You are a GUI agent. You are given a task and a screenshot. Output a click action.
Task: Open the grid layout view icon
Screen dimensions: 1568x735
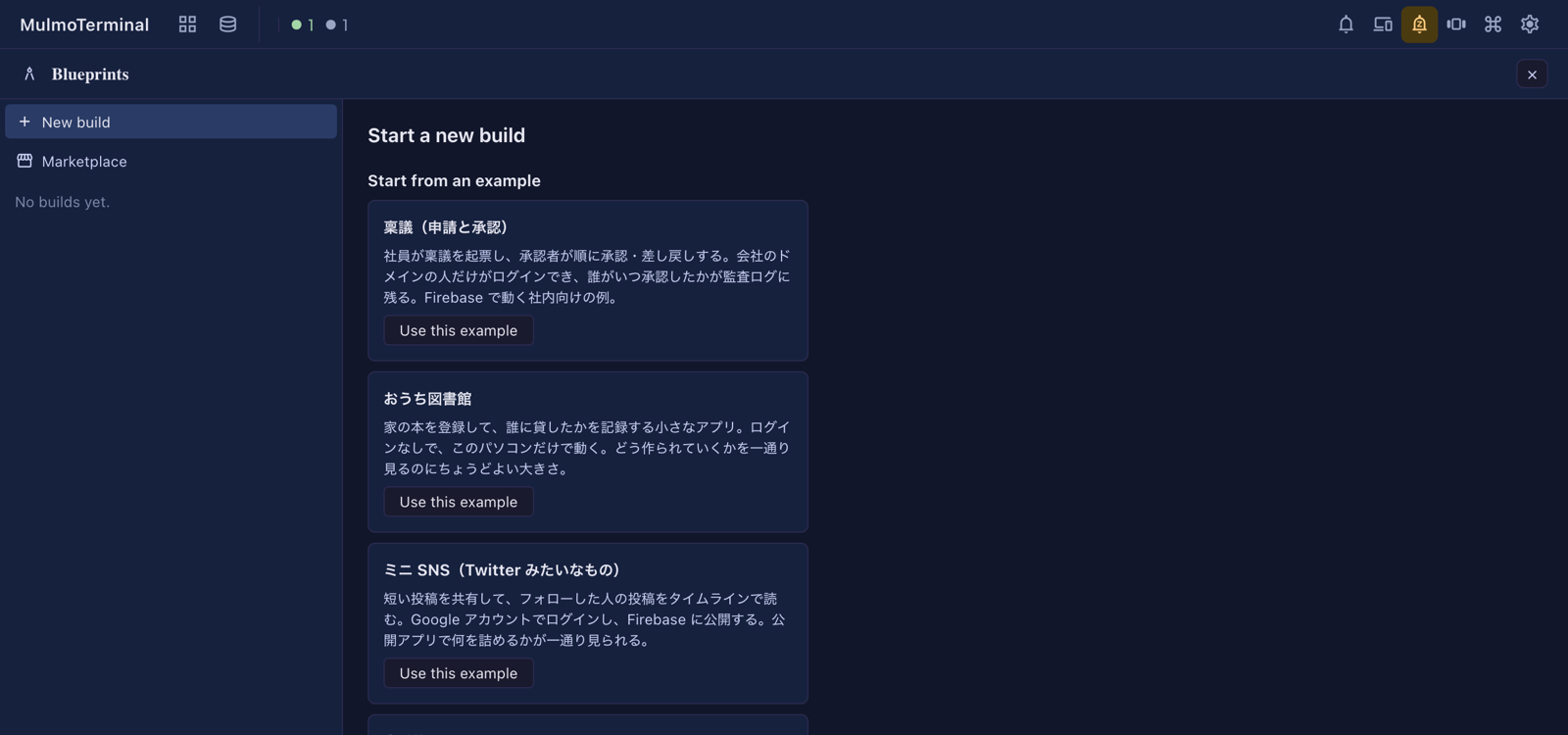pyautogui.click(x=187, y=24)
